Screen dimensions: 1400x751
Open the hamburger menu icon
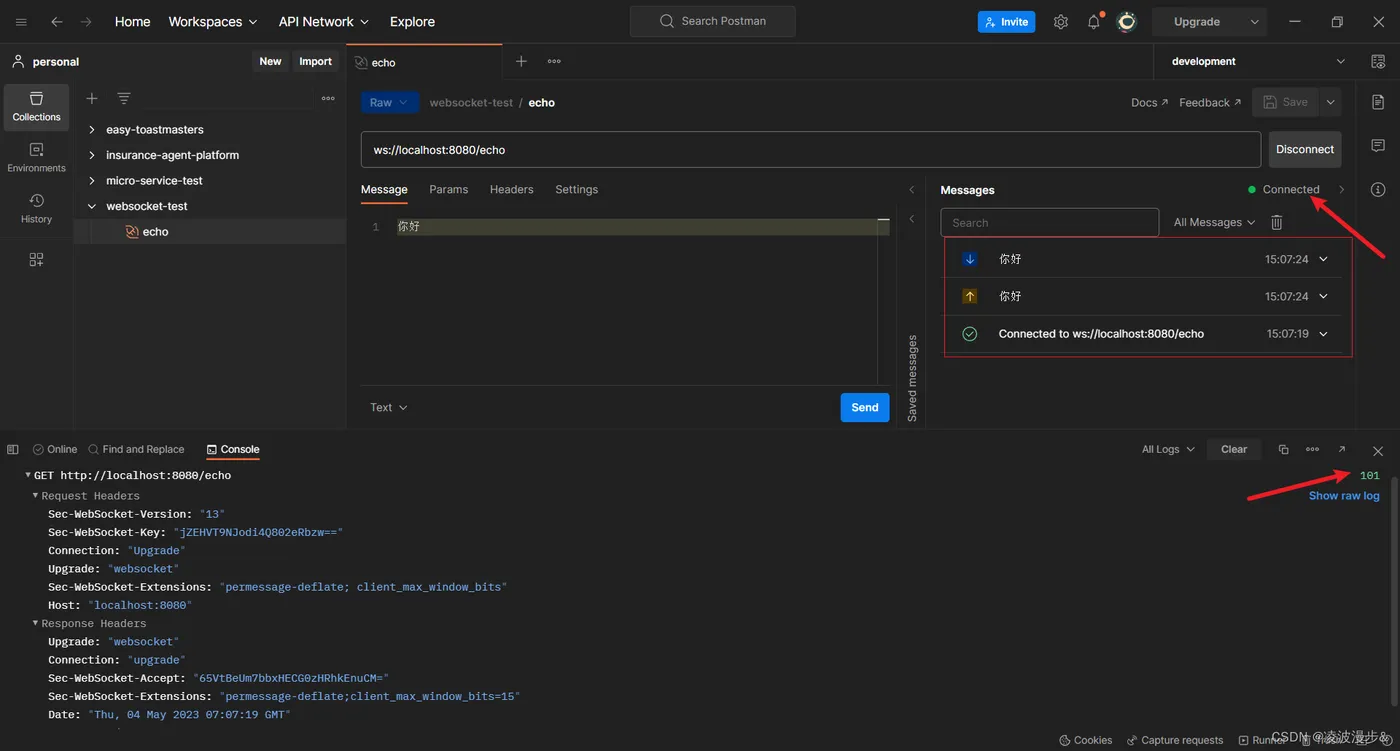[x=21, y=22]
